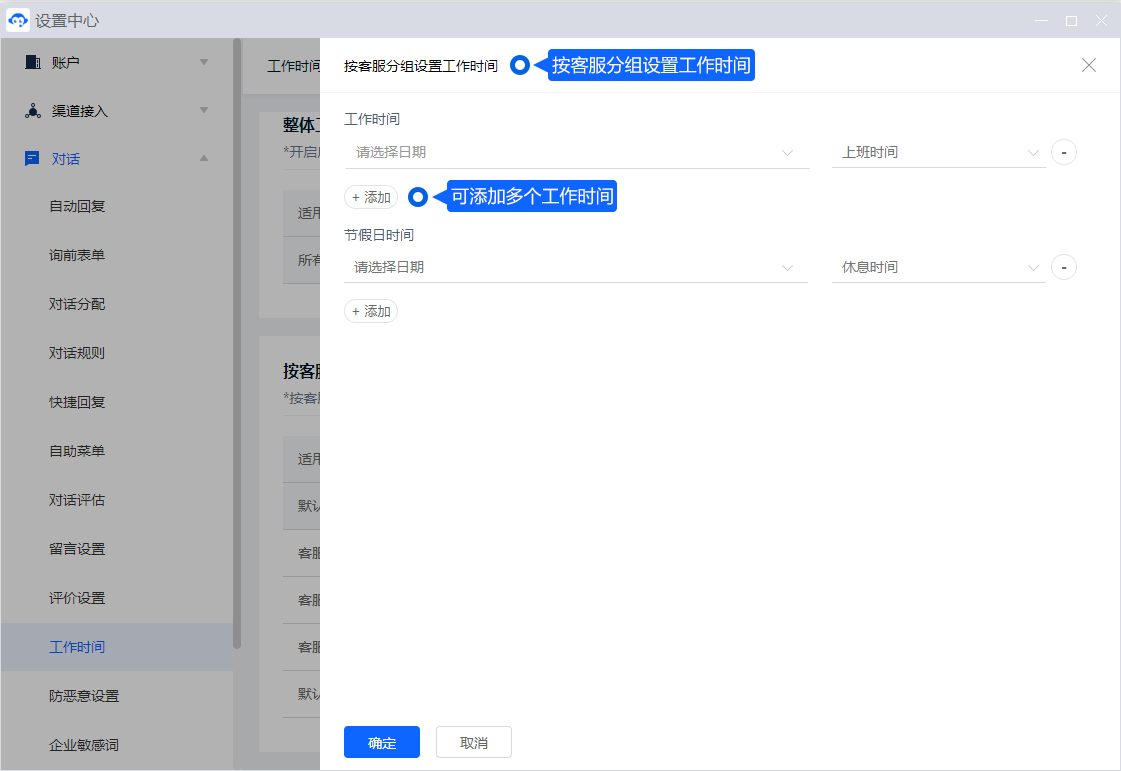Click the 取消 button
1121x771 pixels.
click(x=474, y=743)
